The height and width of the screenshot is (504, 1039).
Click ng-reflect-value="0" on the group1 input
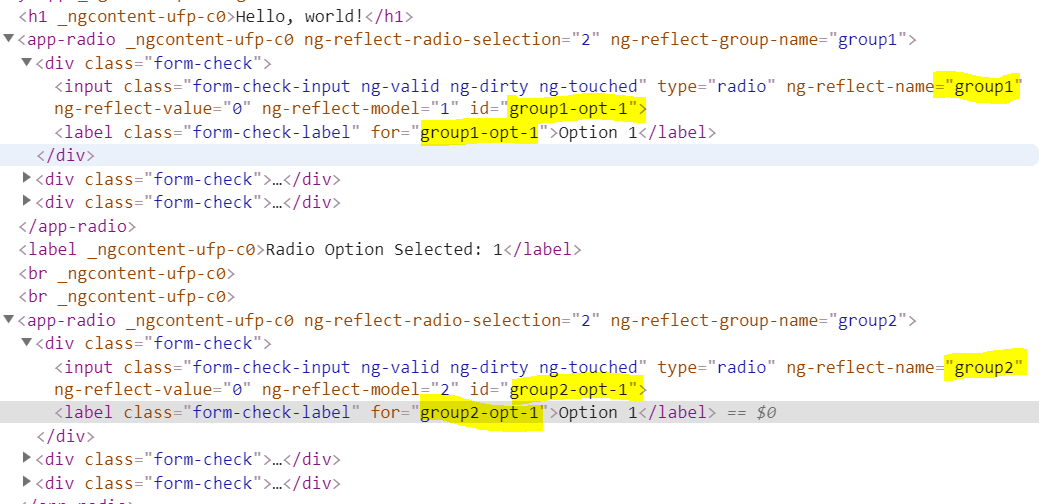[x=153, y=109]
